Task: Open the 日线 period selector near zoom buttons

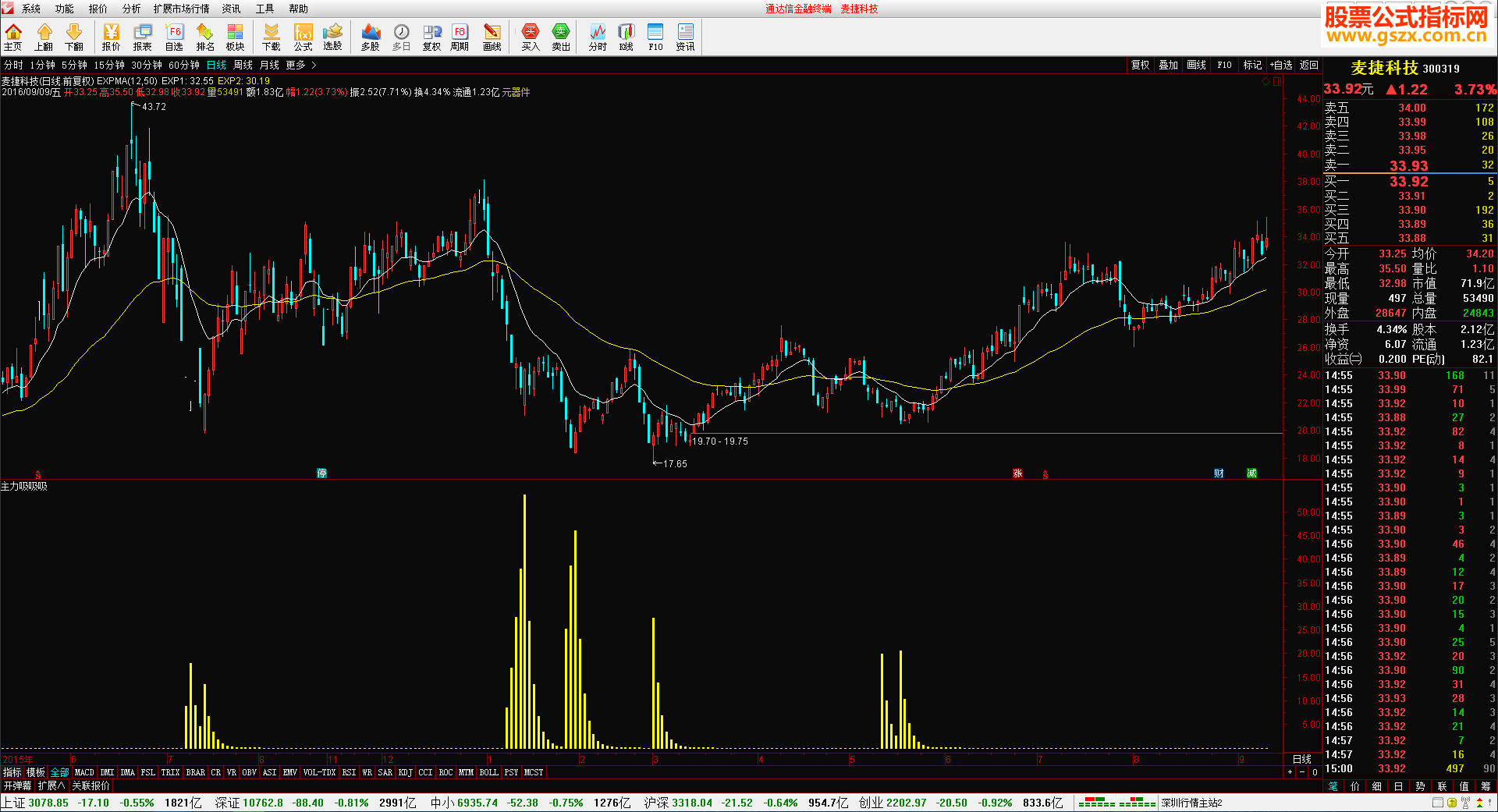Action: point(1302,759)
